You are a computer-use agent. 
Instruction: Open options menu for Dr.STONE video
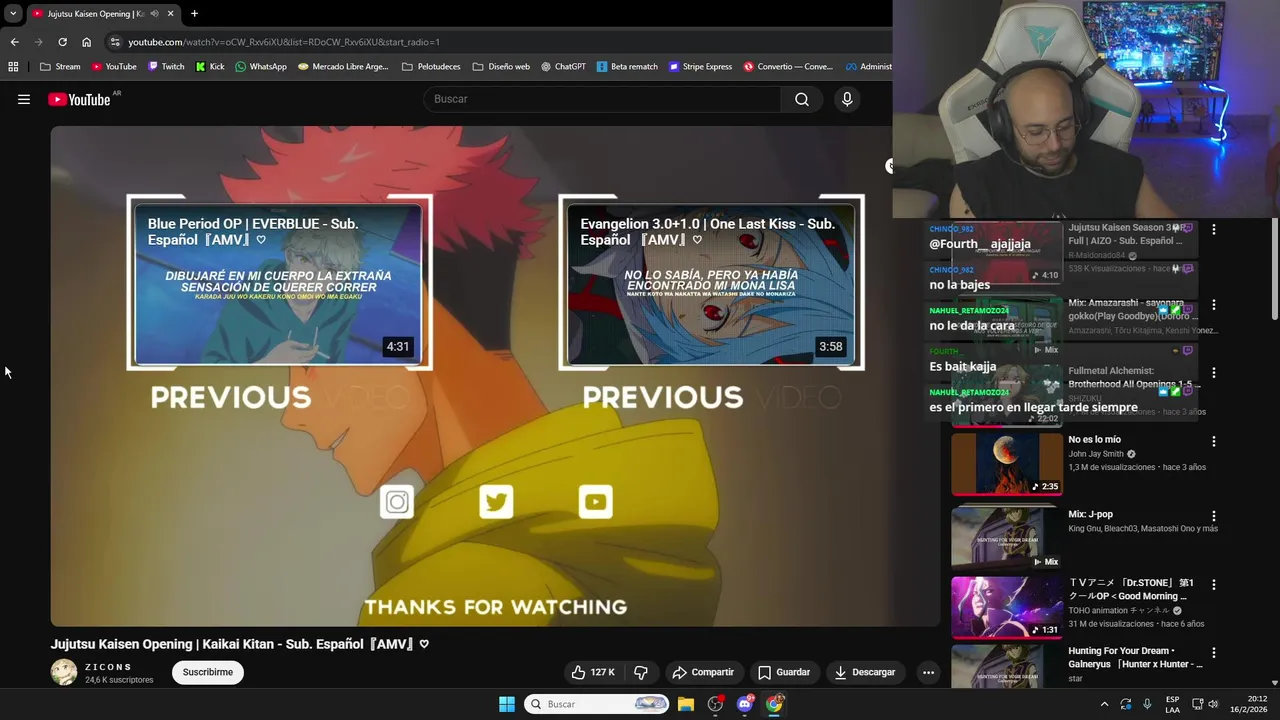(1214, 585)
